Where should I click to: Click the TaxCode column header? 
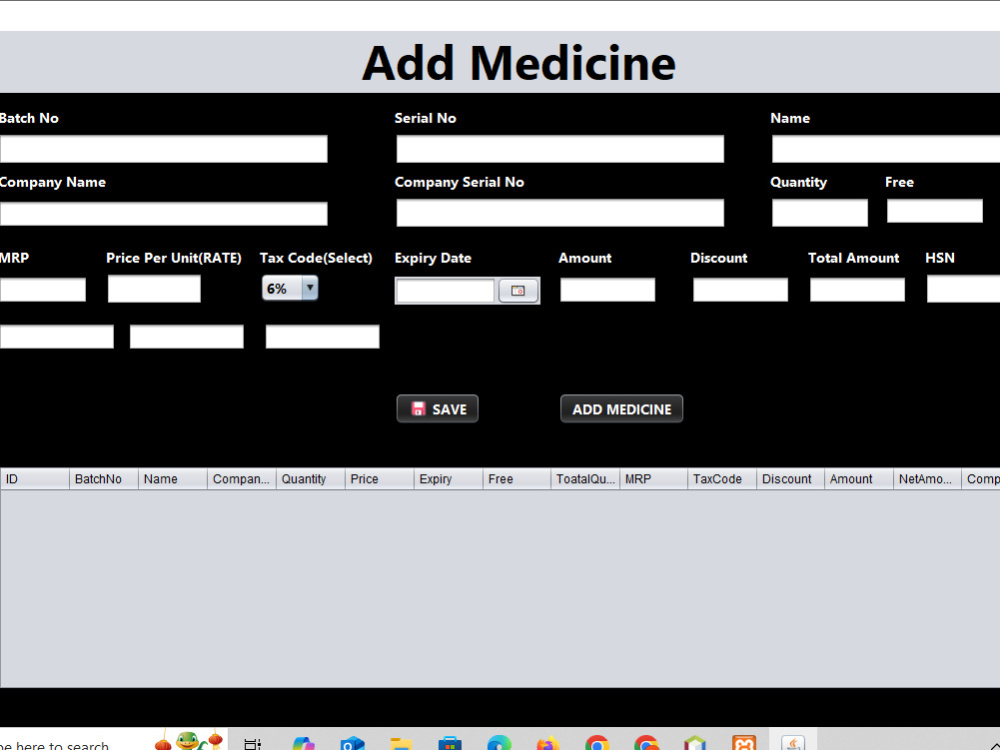pos(722,479)
